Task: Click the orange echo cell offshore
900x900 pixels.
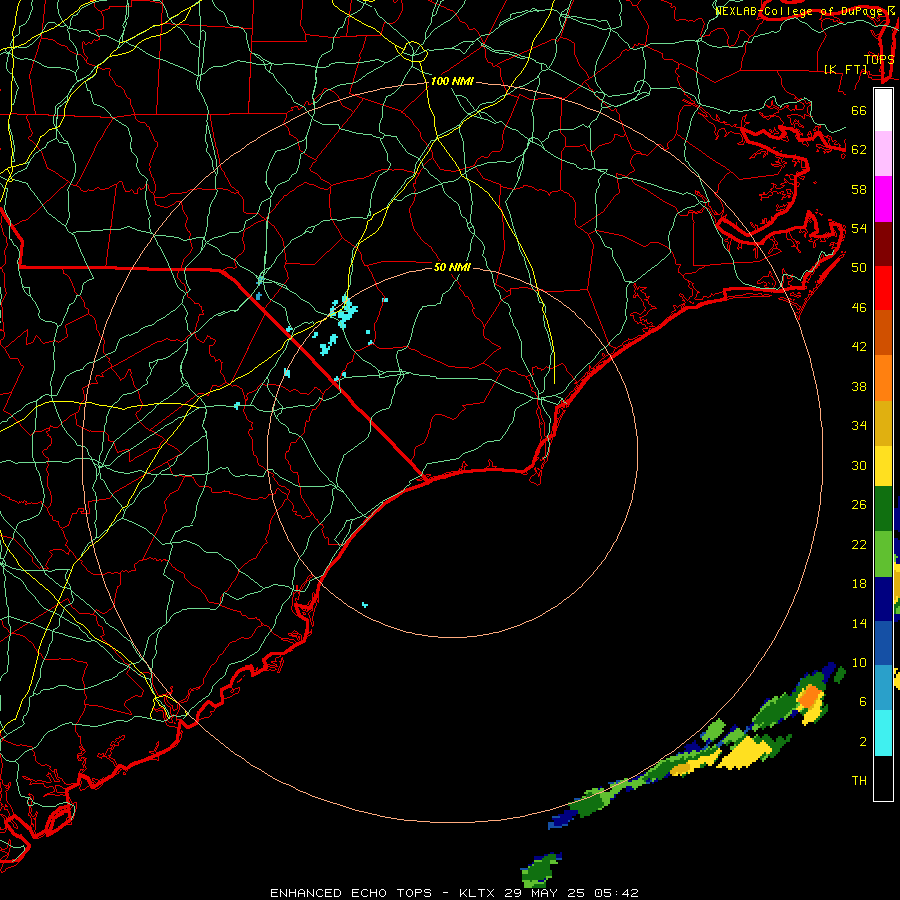Action: 810,697
